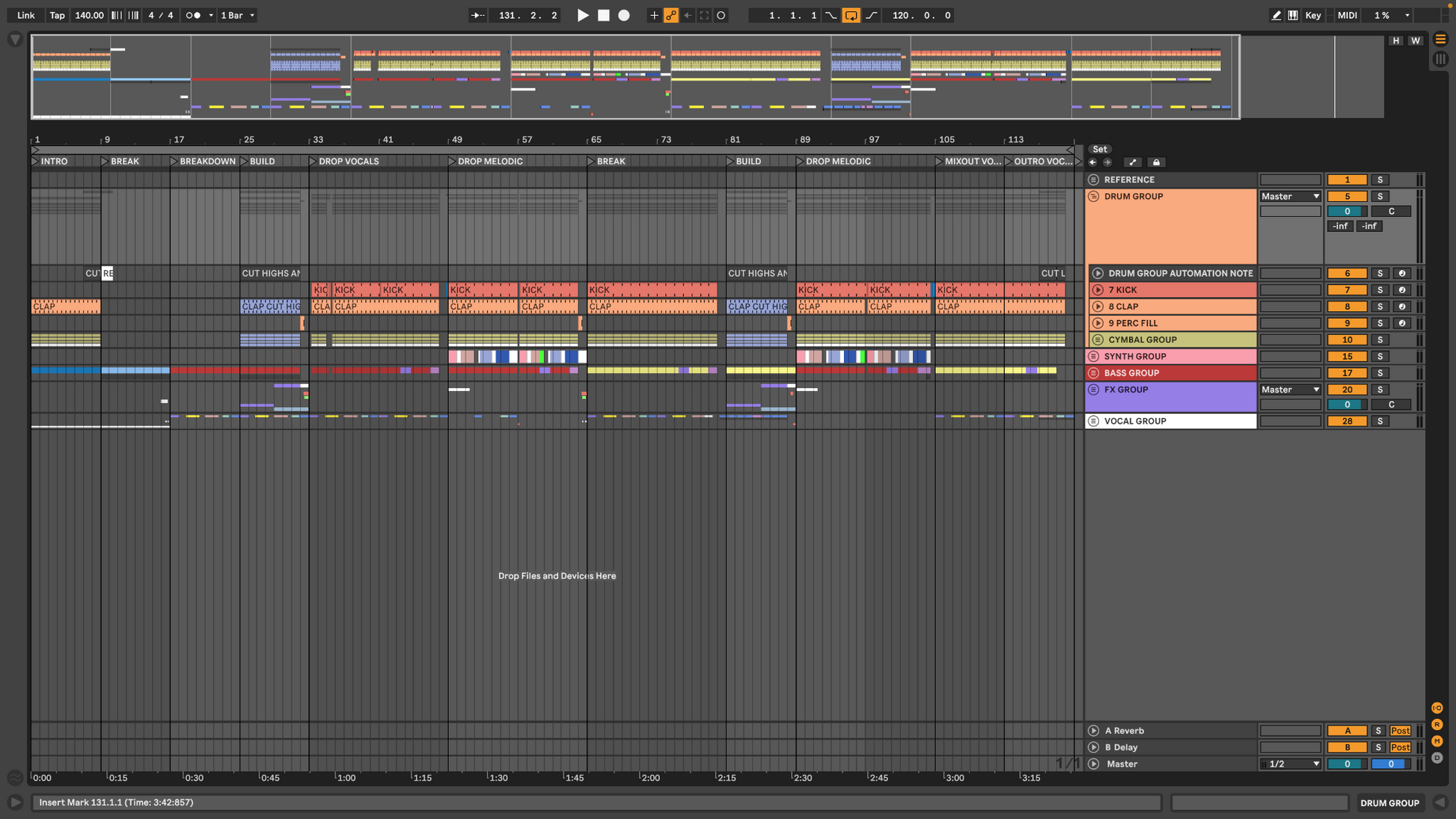Open the 1 Bar quantization menu
1456x819 pixels.
[x=237, y=15]
